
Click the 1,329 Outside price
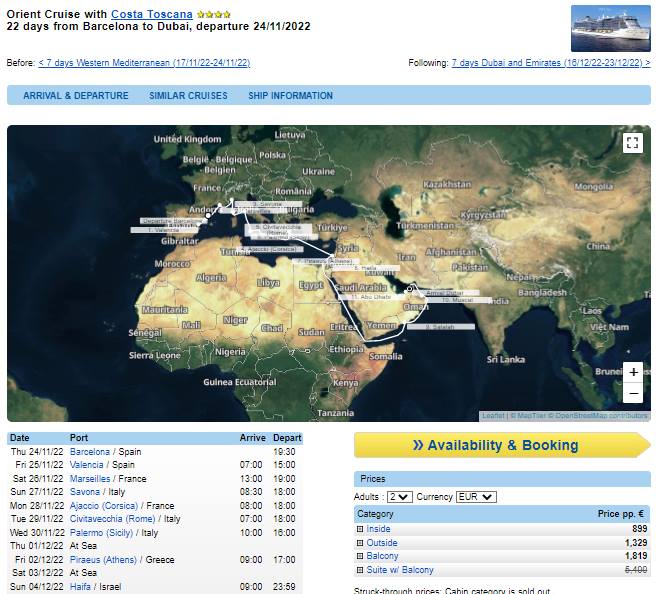[636, 543]
